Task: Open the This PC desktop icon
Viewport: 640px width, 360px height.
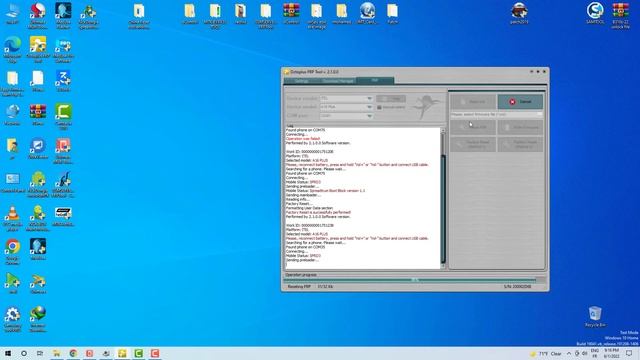Action: (12, 13)
